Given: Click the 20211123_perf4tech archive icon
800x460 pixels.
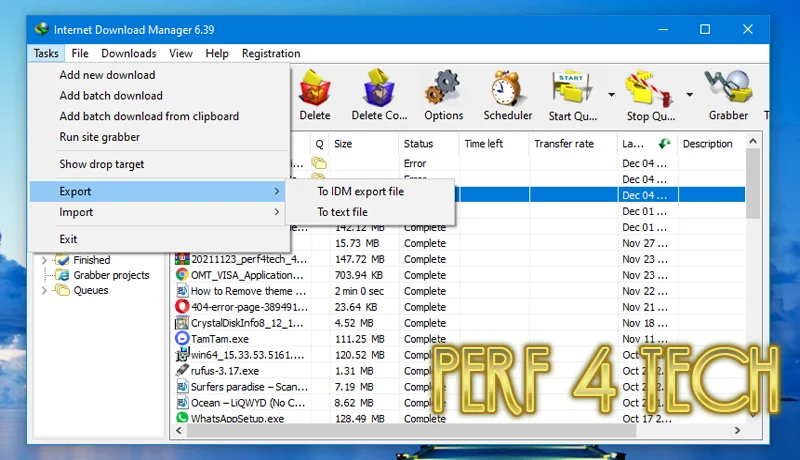Looking at the screenshot, I should 182,259.
